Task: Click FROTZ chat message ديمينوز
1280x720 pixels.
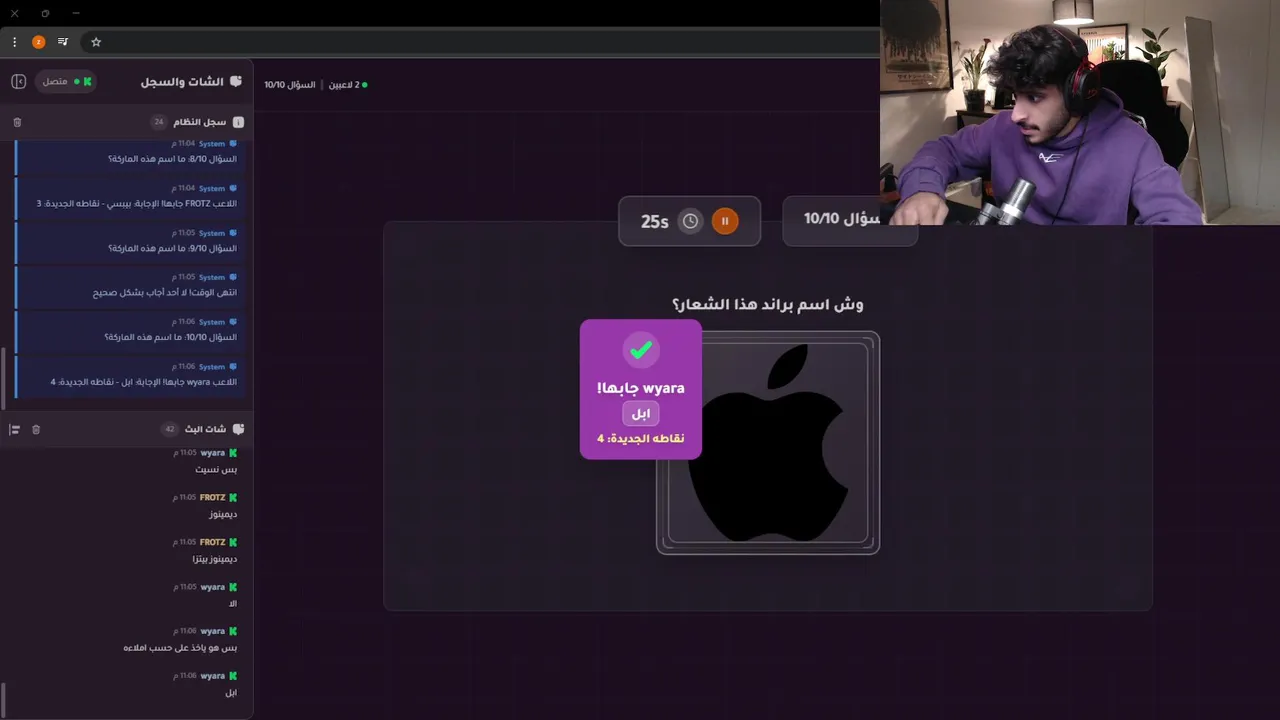Action: click(223, 514)
